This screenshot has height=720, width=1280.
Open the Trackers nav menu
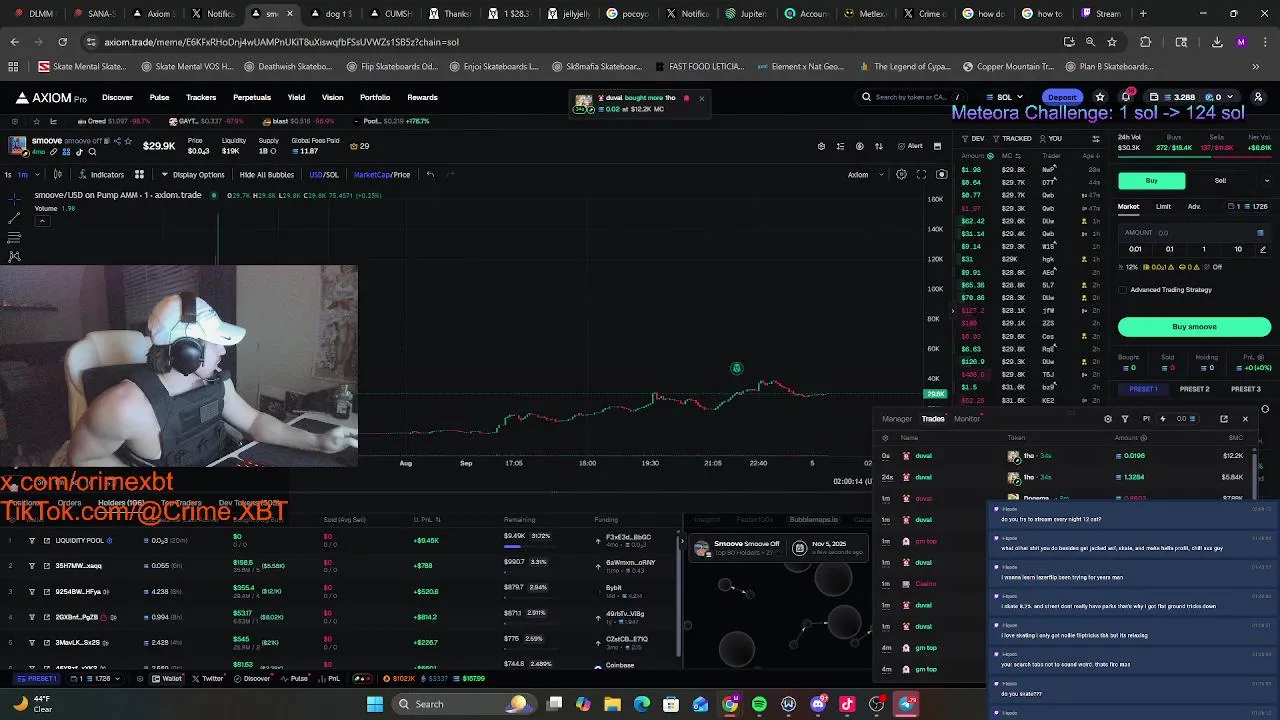[x=201, y=97]
